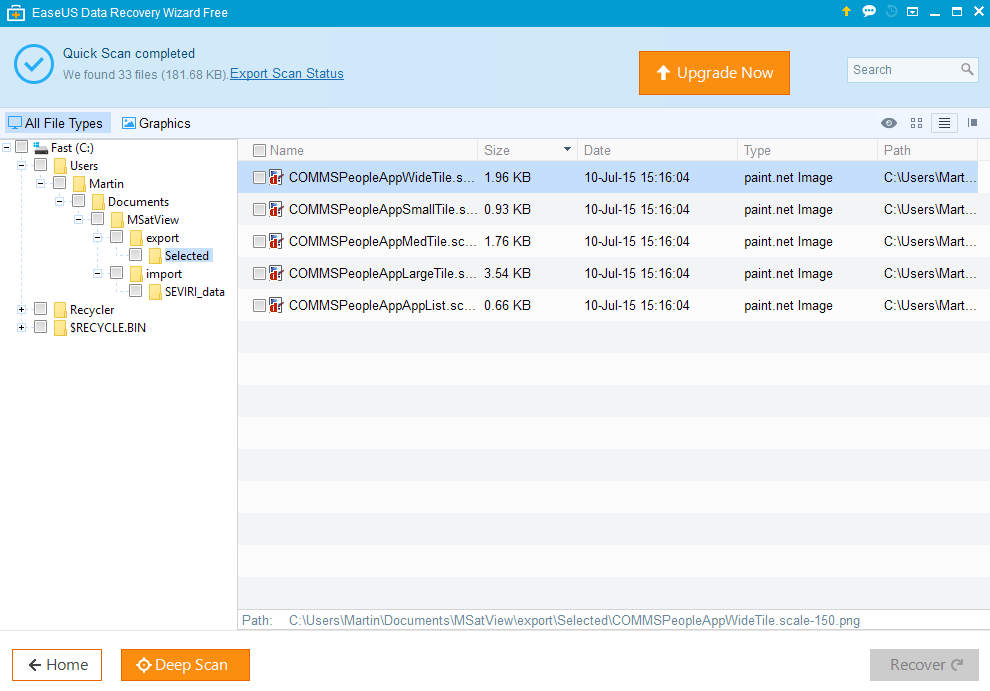990x691 pixels.
Task: Click the import folder icon
Action: (x=136, y=274)
